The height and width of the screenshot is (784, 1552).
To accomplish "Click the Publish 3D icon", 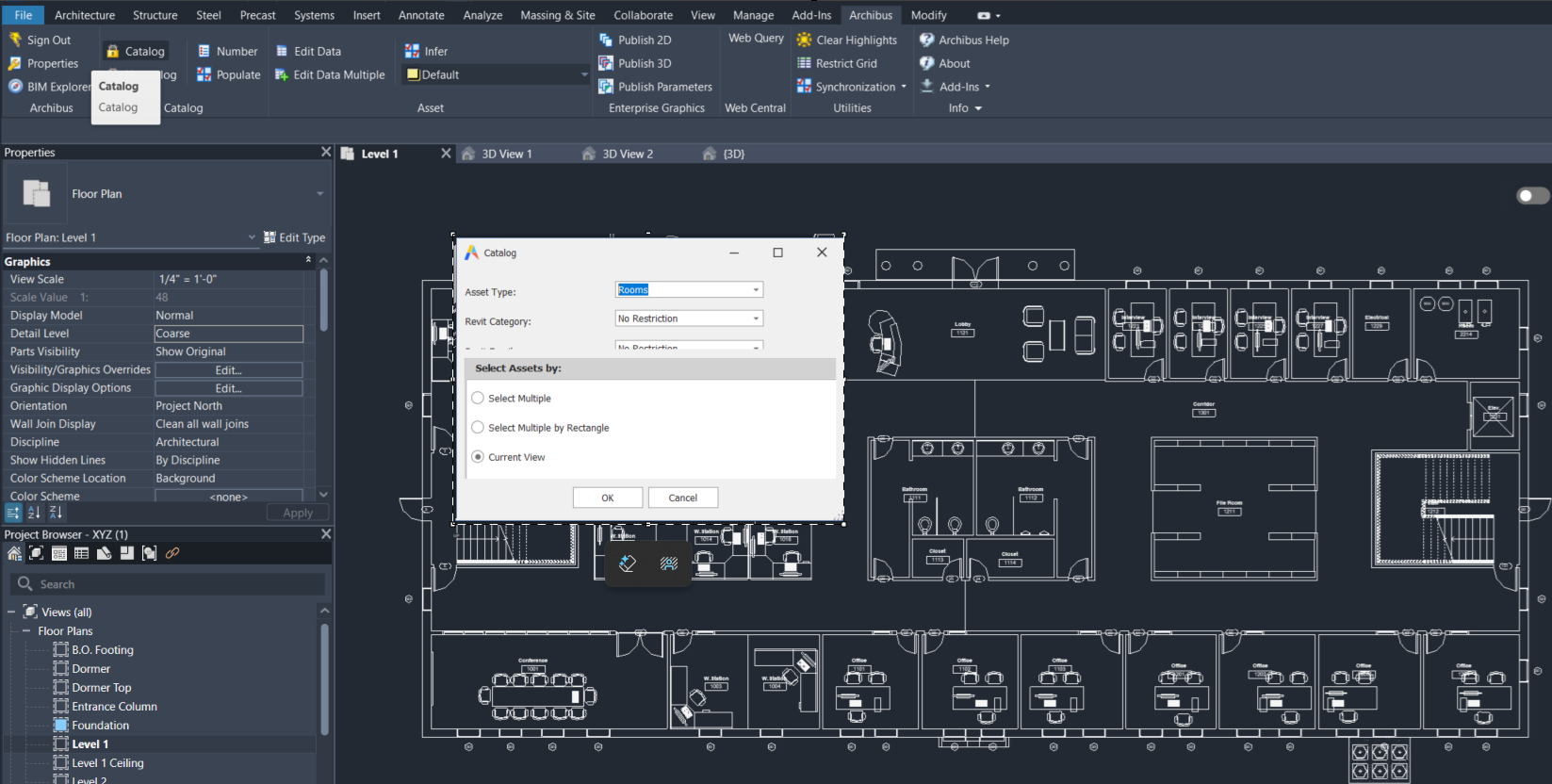I will 606,63.
